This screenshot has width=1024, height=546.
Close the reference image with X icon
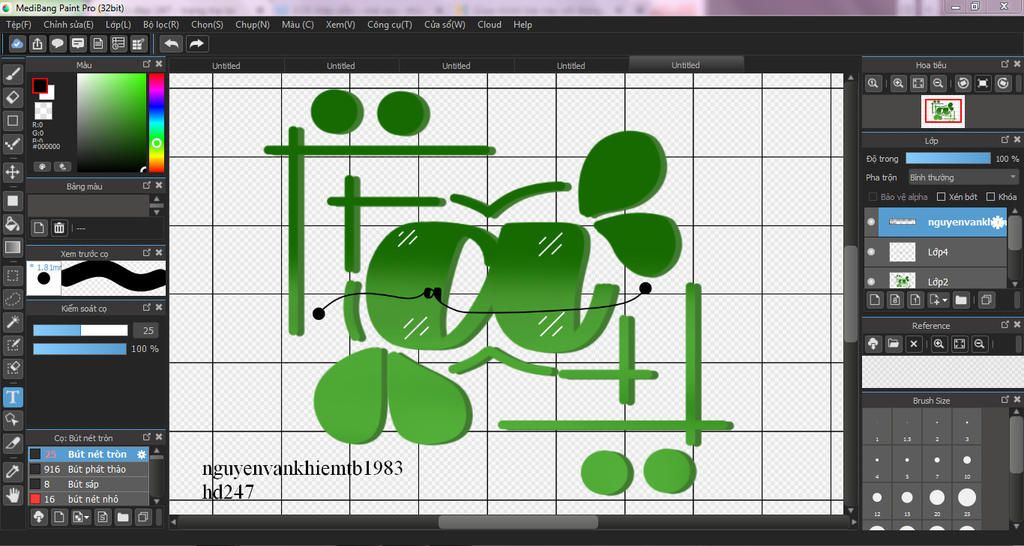coord(914,344)
